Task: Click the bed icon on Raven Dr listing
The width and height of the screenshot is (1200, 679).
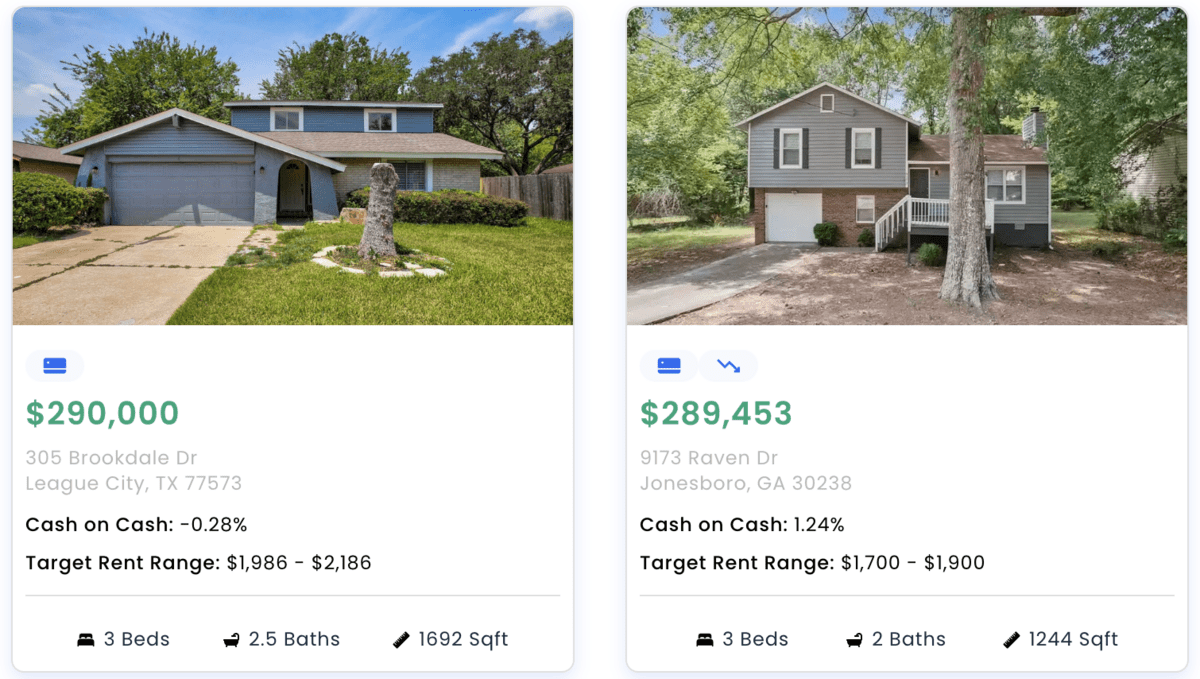Action: (706, 640)
